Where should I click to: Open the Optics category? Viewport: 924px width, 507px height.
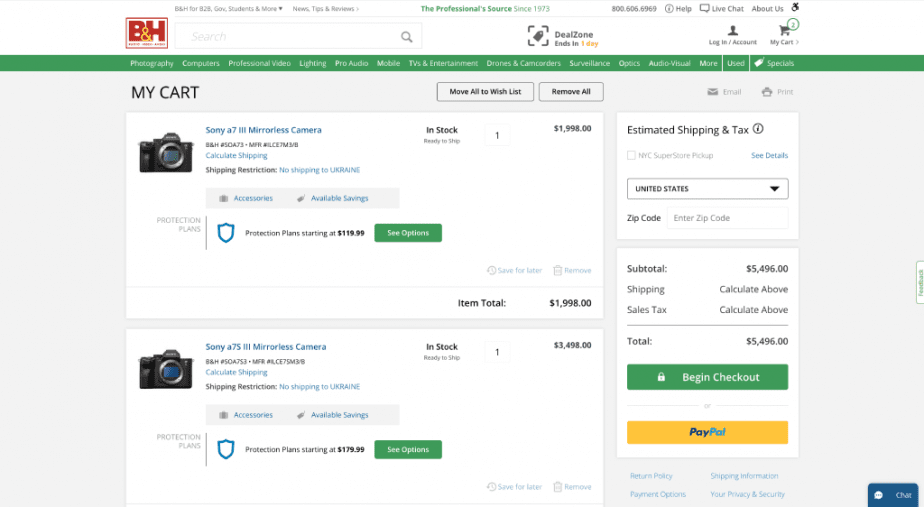point(629,63)
